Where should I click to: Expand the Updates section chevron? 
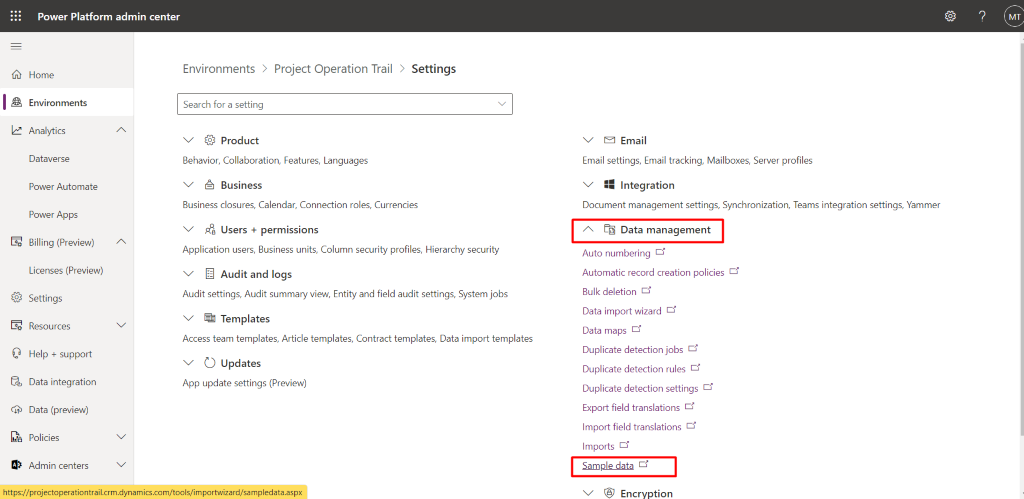189,362
